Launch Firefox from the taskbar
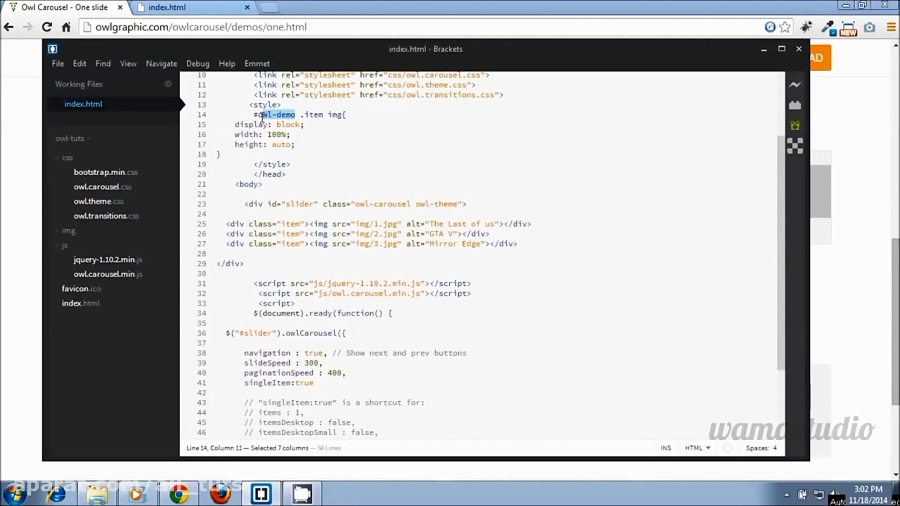 coord(220,494)
